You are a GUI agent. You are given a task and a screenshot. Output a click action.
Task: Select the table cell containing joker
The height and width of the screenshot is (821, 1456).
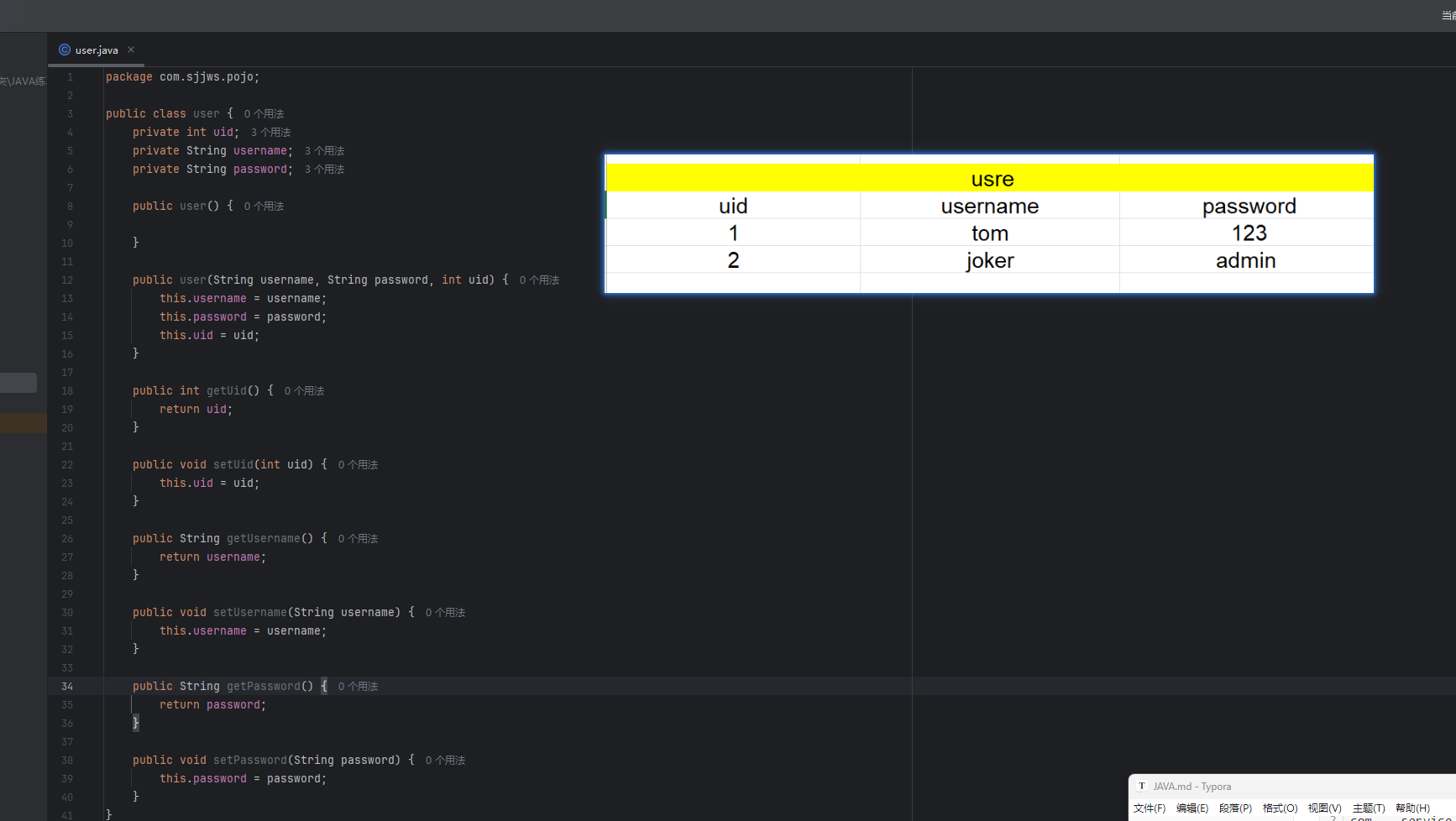(x=989, y=260)
